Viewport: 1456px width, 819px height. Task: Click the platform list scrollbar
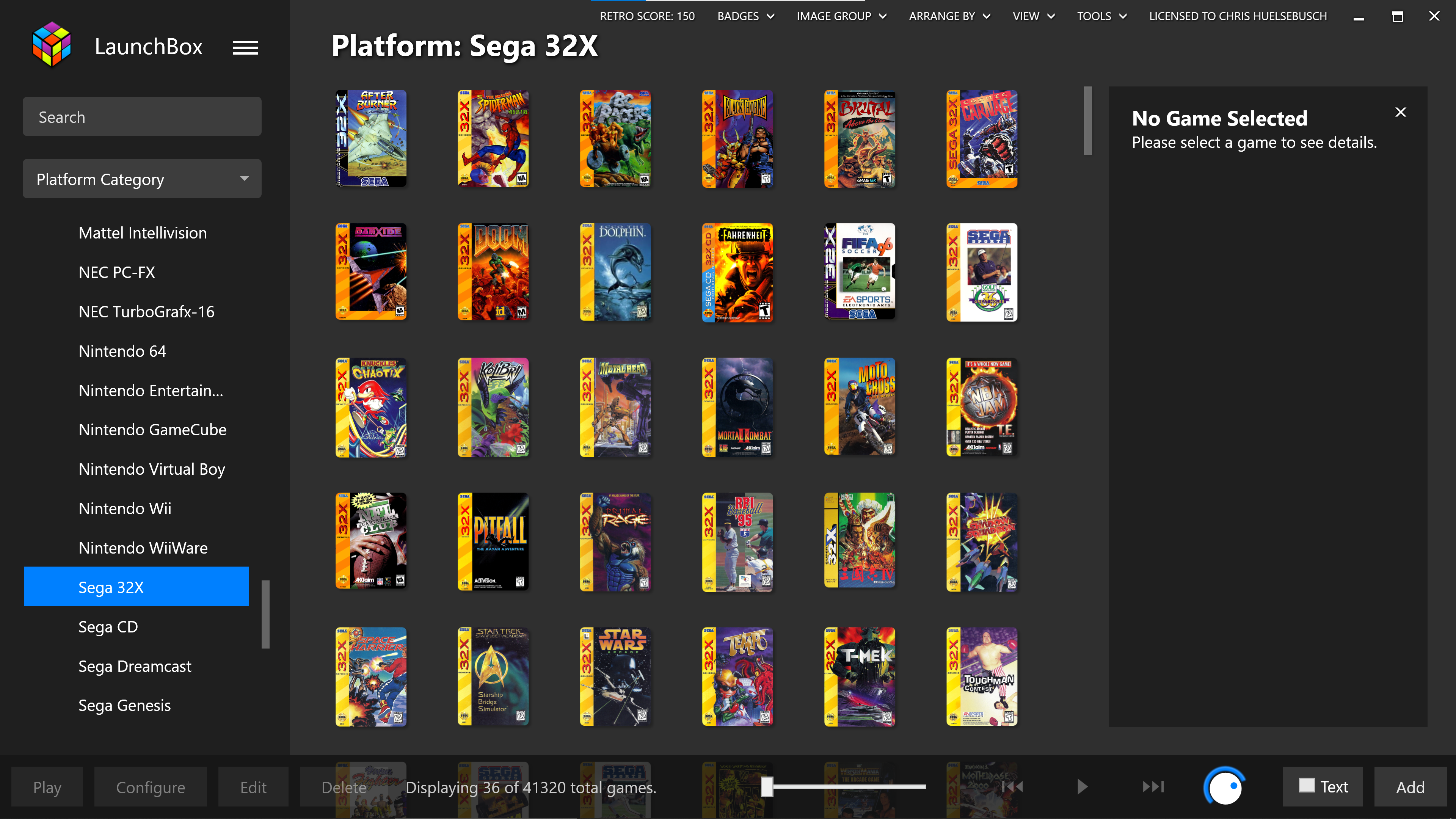pyautogui.click(x=266, y=614)
